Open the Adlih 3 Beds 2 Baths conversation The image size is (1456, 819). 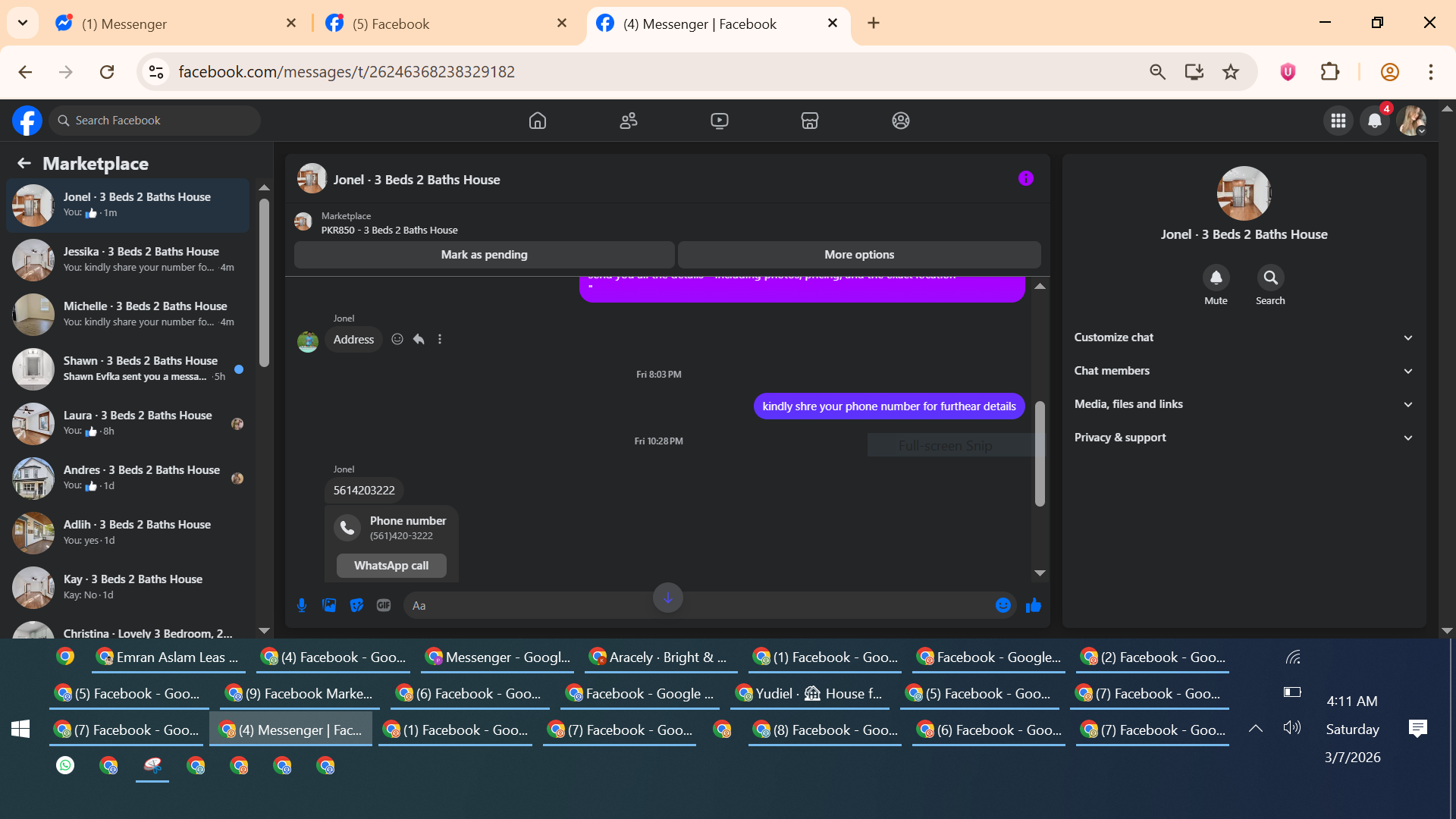(x=127, y=533)
